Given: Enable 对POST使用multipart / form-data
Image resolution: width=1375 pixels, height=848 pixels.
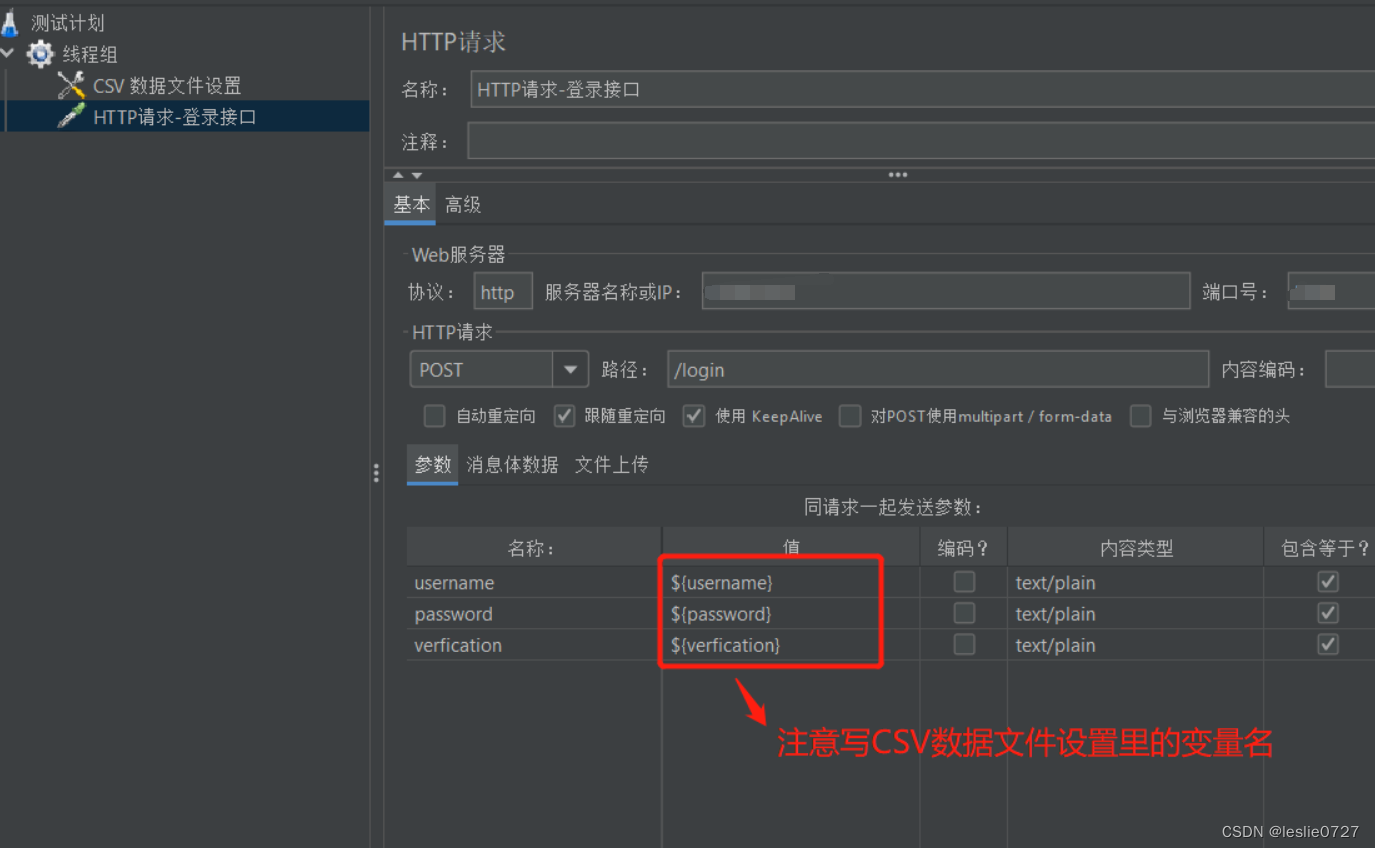Looking at the screenshot, I should [x=850, y=416].
